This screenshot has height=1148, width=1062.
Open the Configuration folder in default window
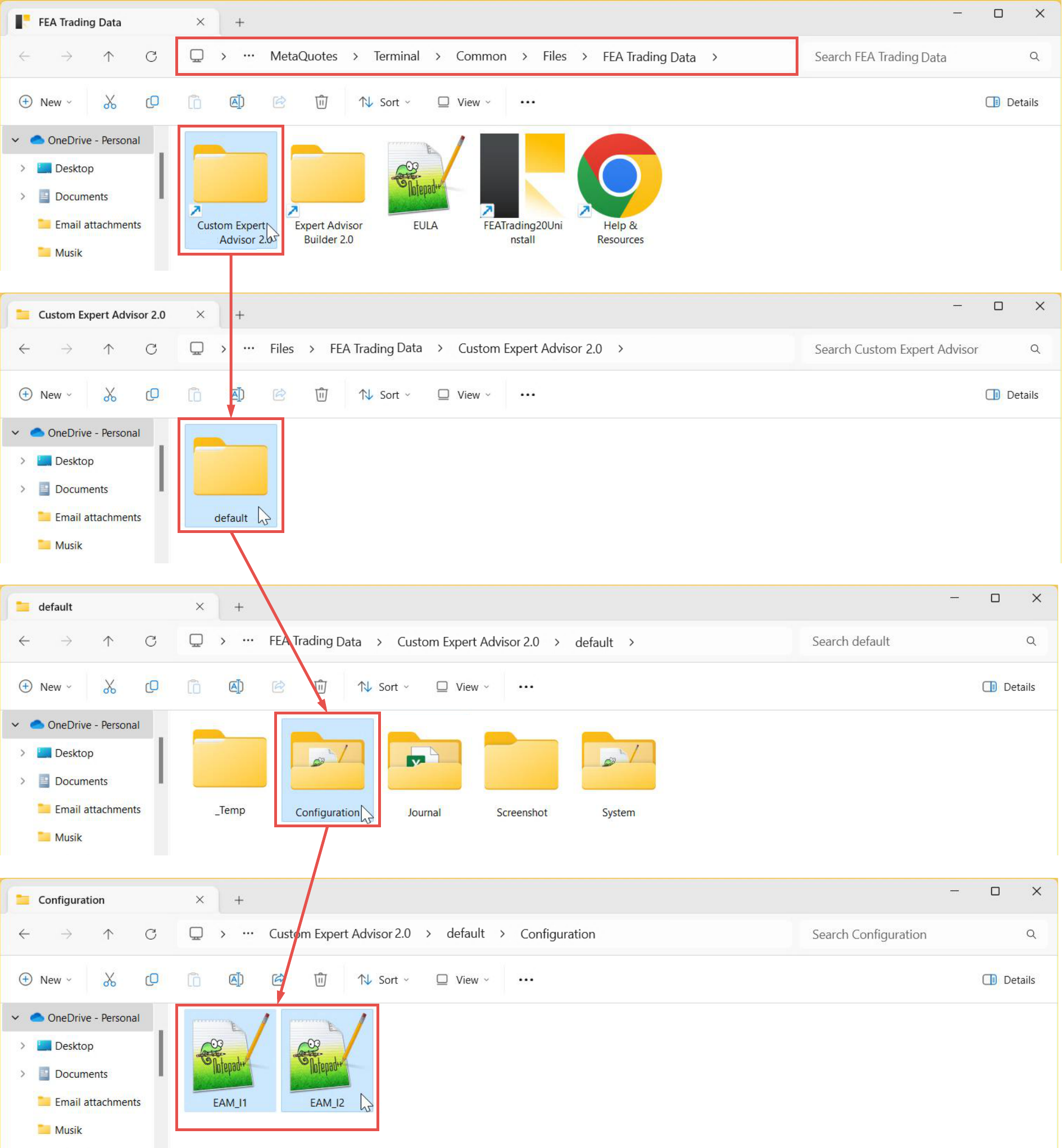point(327,770)
